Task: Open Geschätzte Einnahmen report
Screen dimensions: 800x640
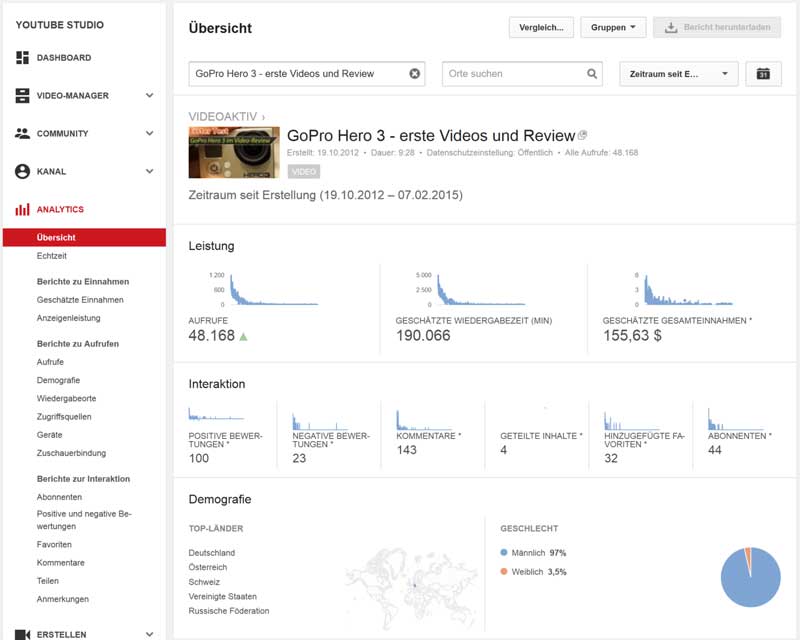Action: (x=80, y=300)
